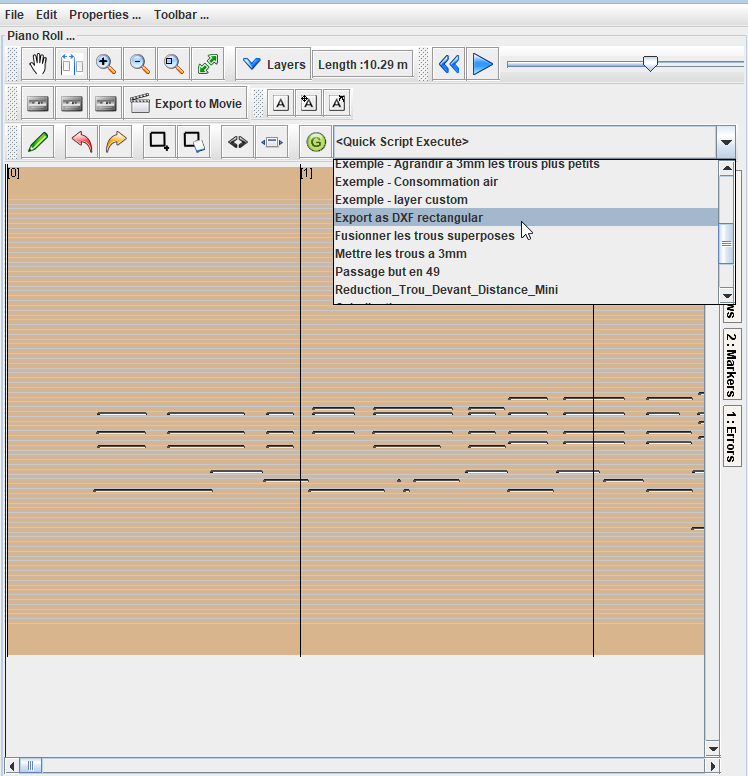The height and width of the screenshot is (776, 748).
Task: Click the playback speed slider handle
Action: (x=650, y=64)
